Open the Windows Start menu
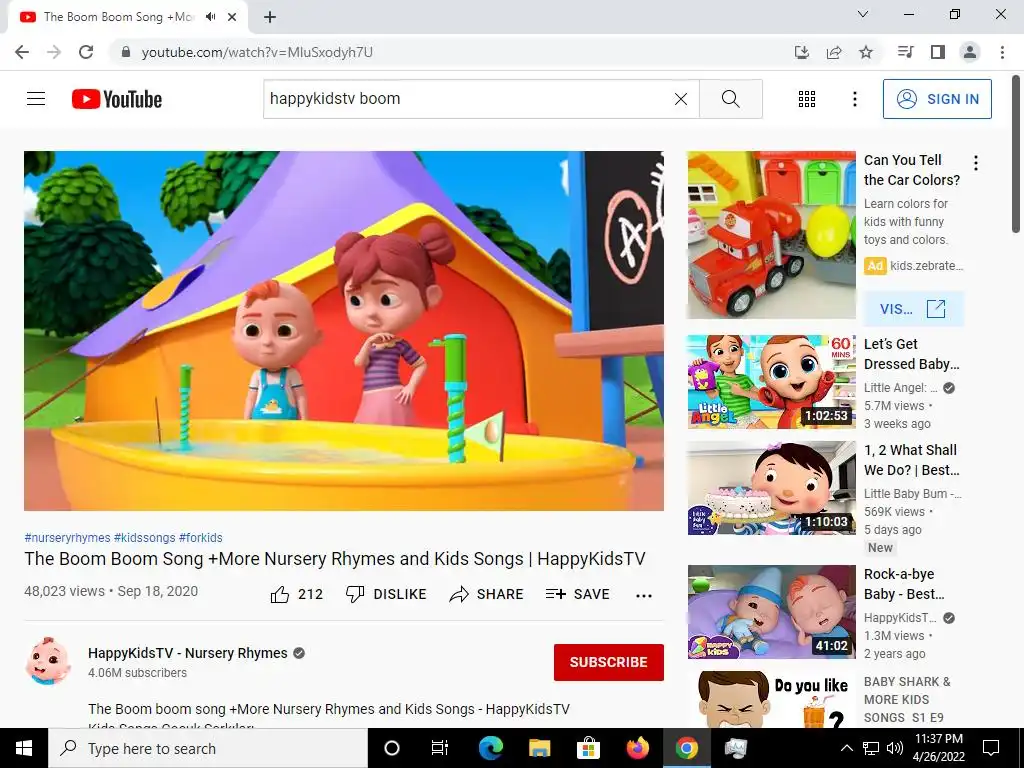 click(24, 748)
